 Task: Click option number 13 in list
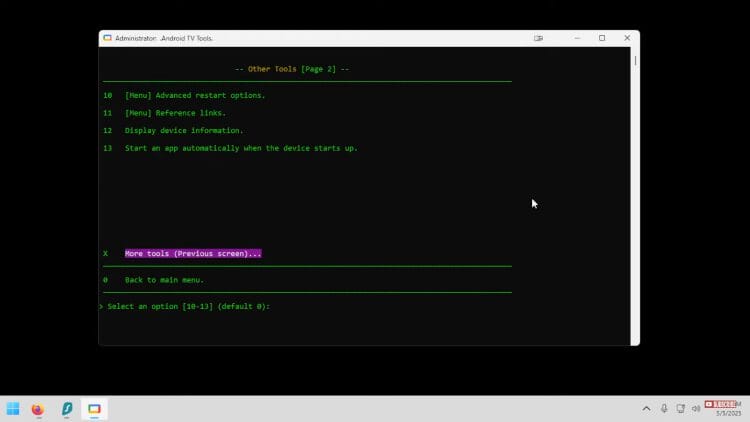[x=108, y=148]
